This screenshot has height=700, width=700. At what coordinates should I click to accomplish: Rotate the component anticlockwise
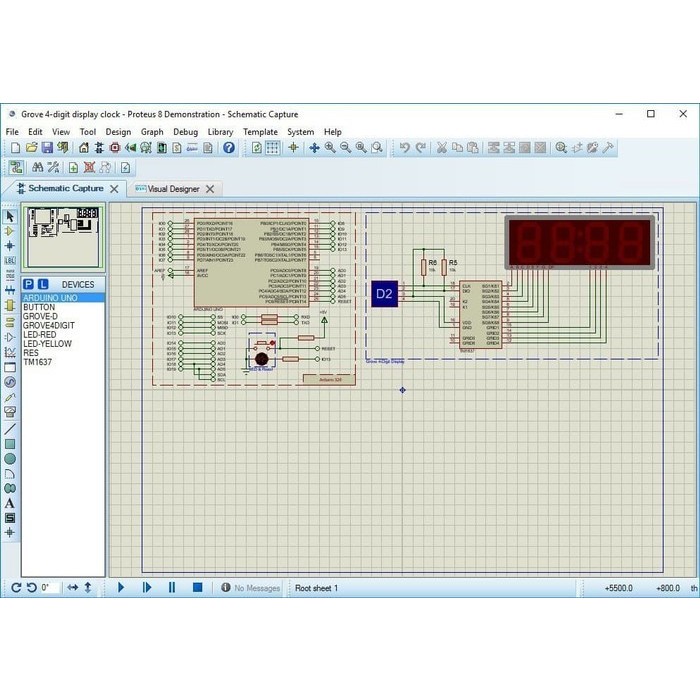[31, 588]
